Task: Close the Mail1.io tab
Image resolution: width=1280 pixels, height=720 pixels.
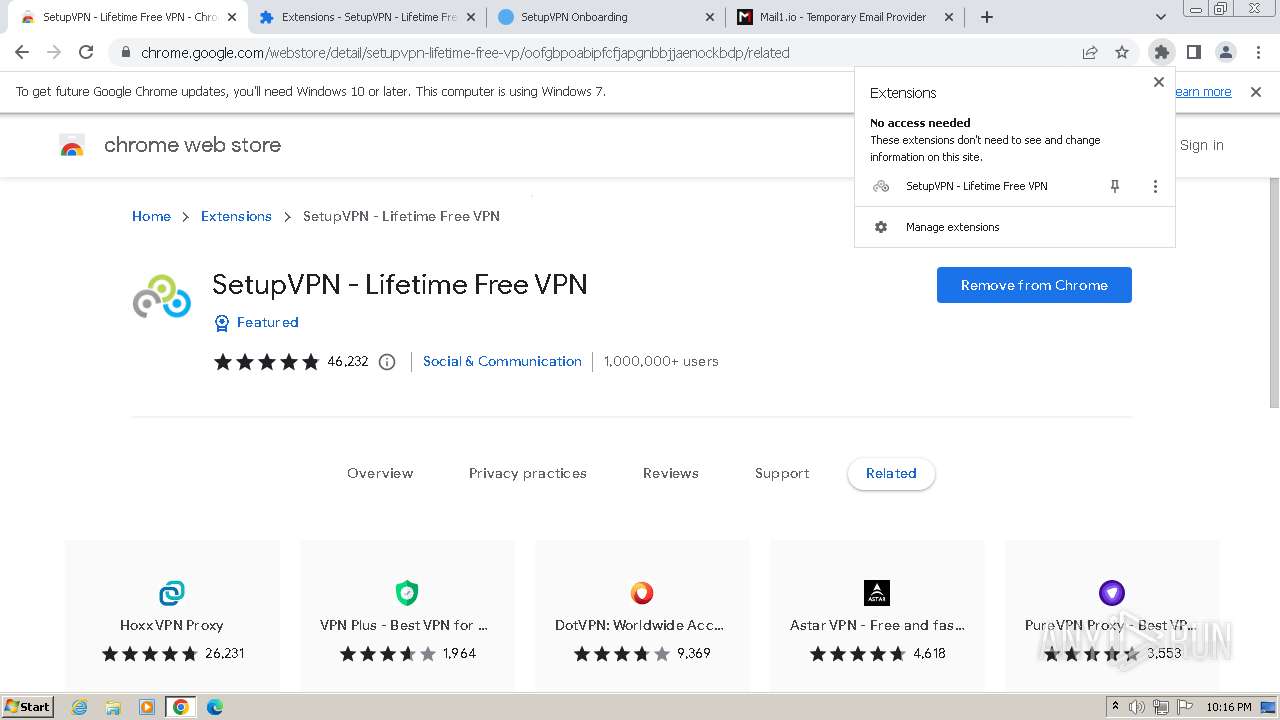Action: coord(949,17)
